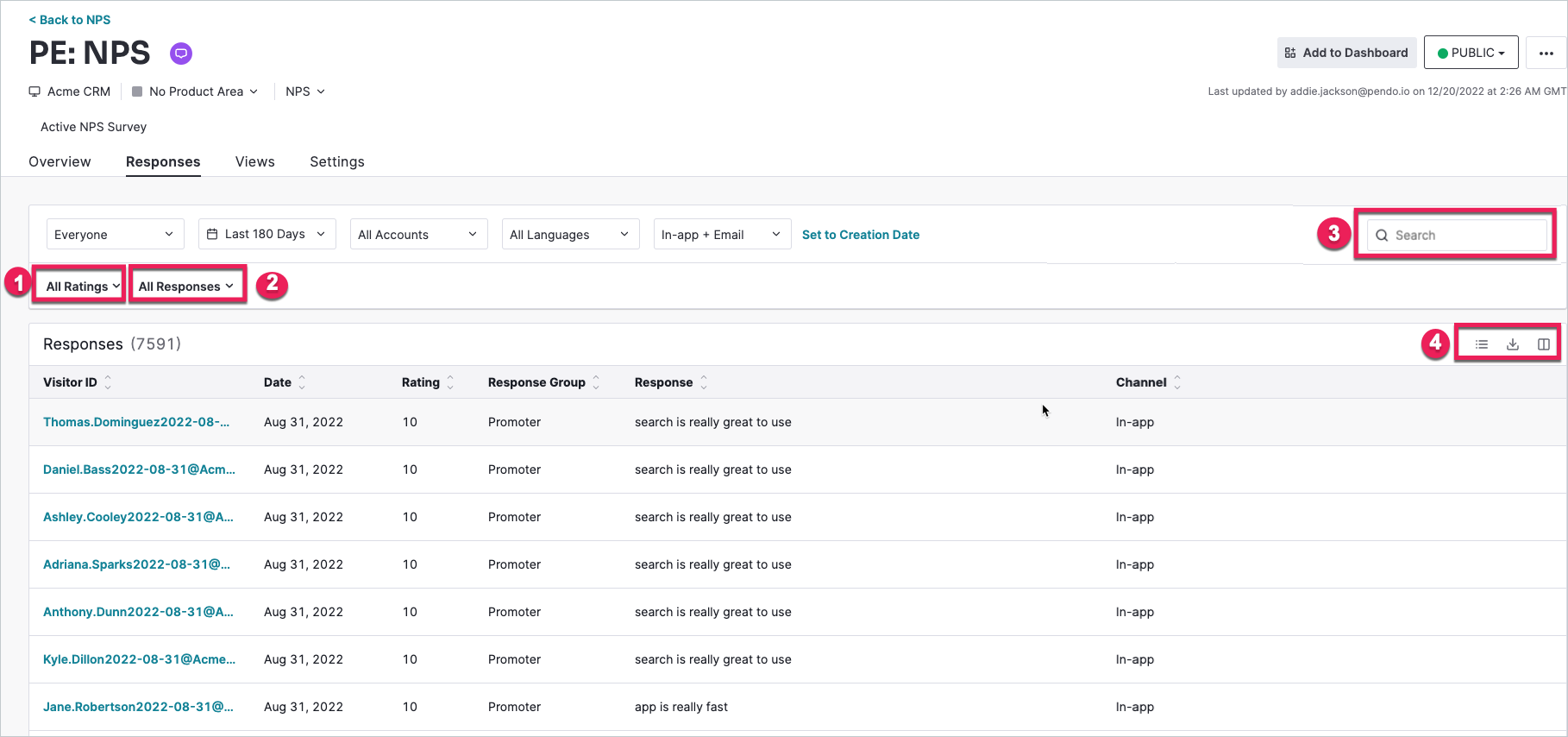Open visitor Anthony.Dunn2022-08-31 link
Viewport: 1568px width, 737px height.
138,612
